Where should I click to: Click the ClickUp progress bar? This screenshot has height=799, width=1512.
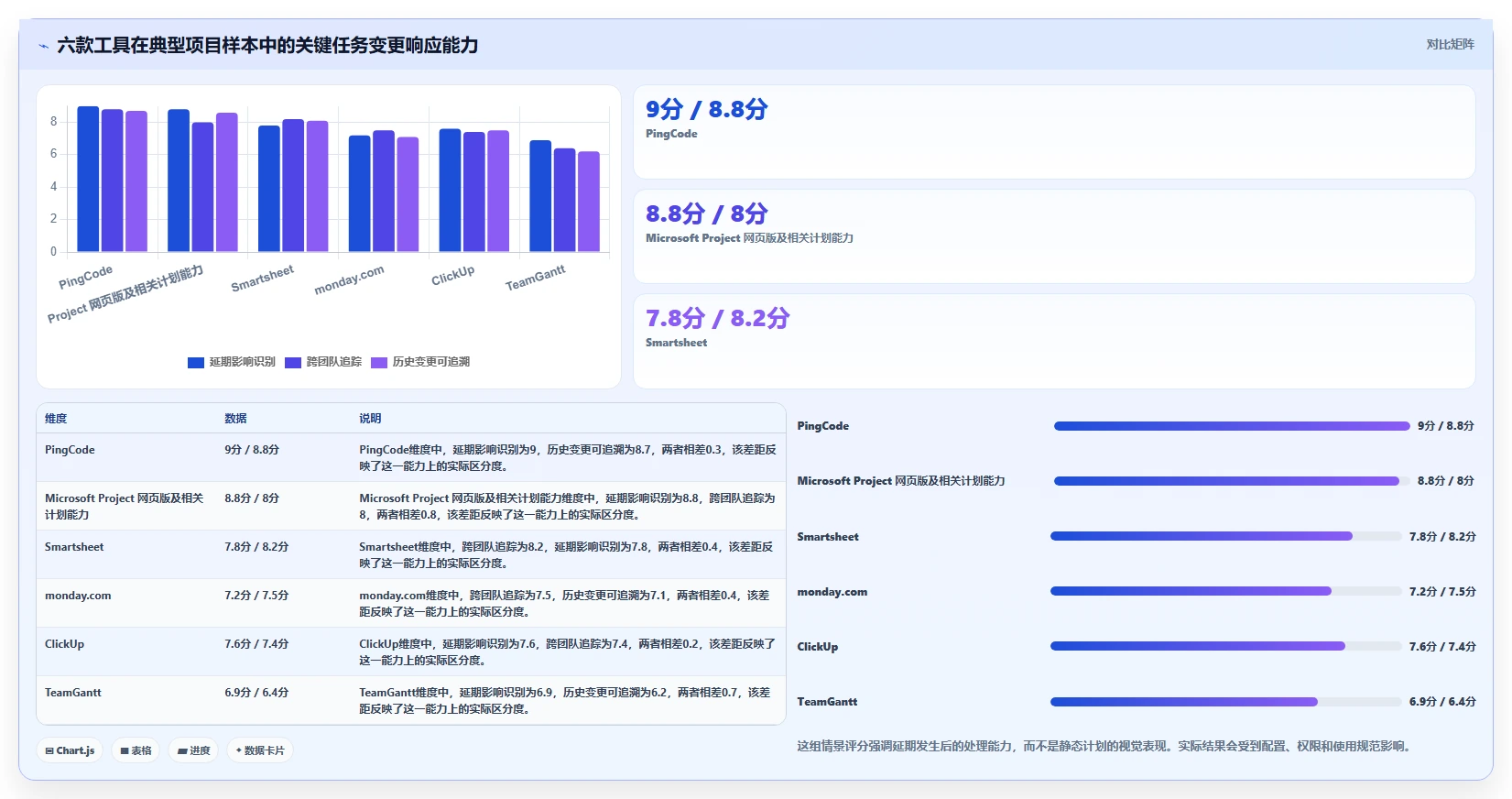point(1226,646)
